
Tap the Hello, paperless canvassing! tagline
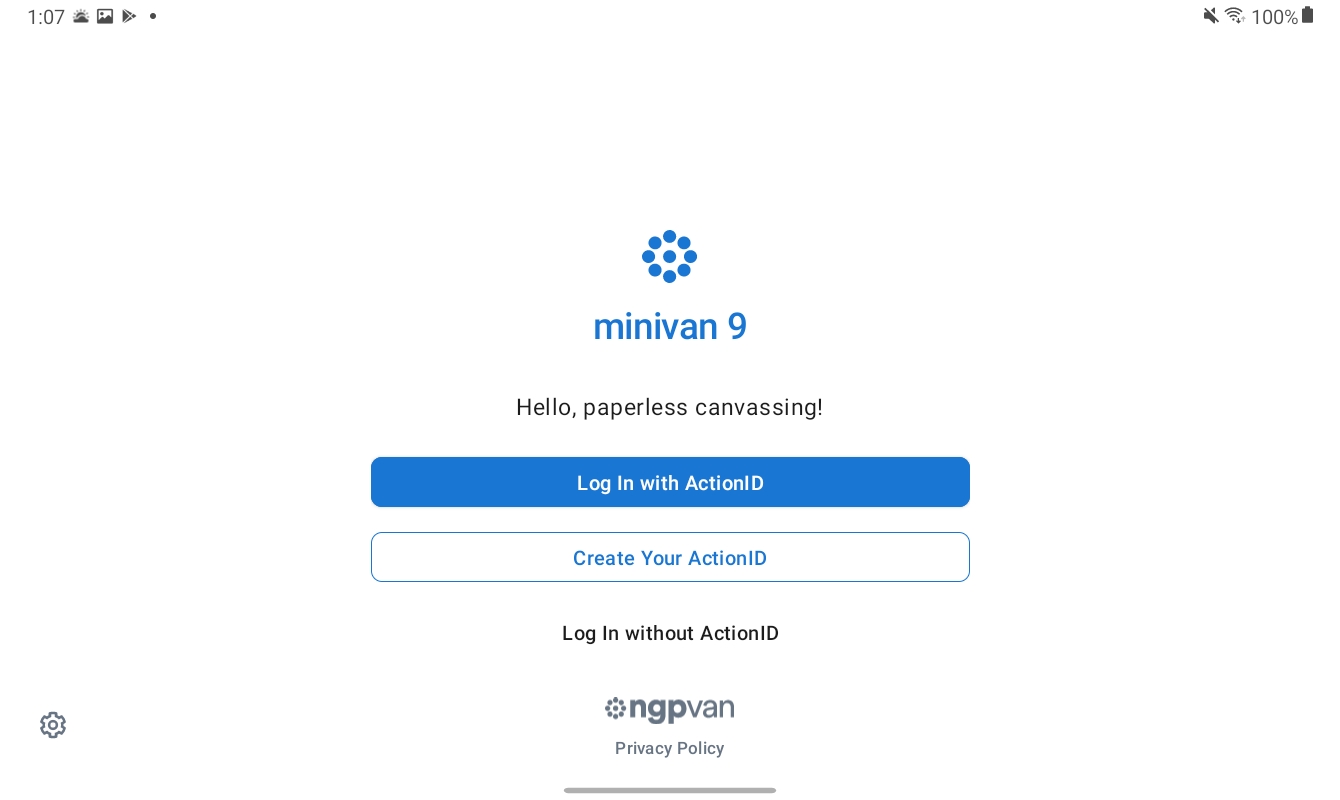pyautogui.click(x=669, y=407)
